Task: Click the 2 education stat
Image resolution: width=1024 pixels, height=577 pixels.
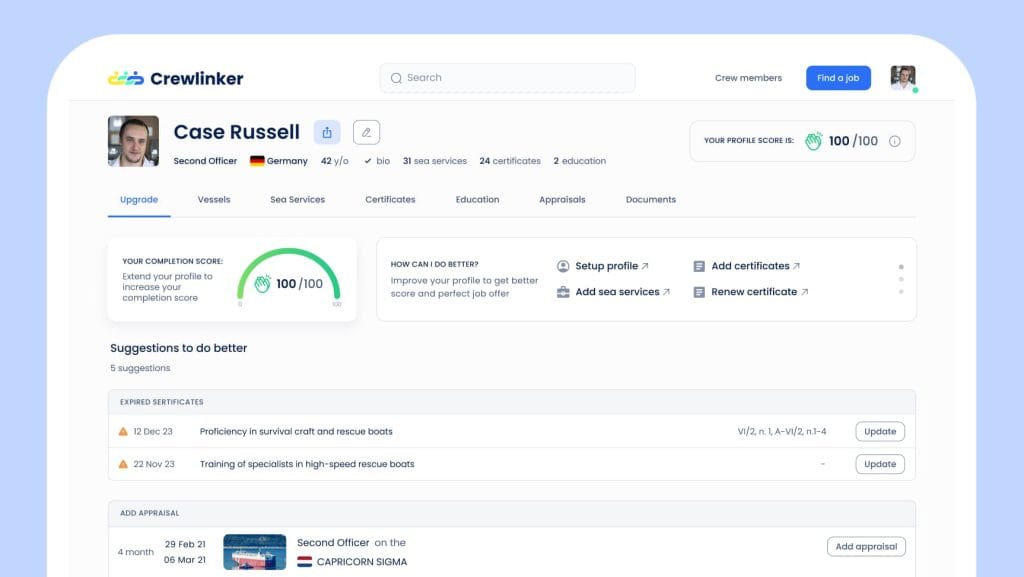Action: pos(579,161)
